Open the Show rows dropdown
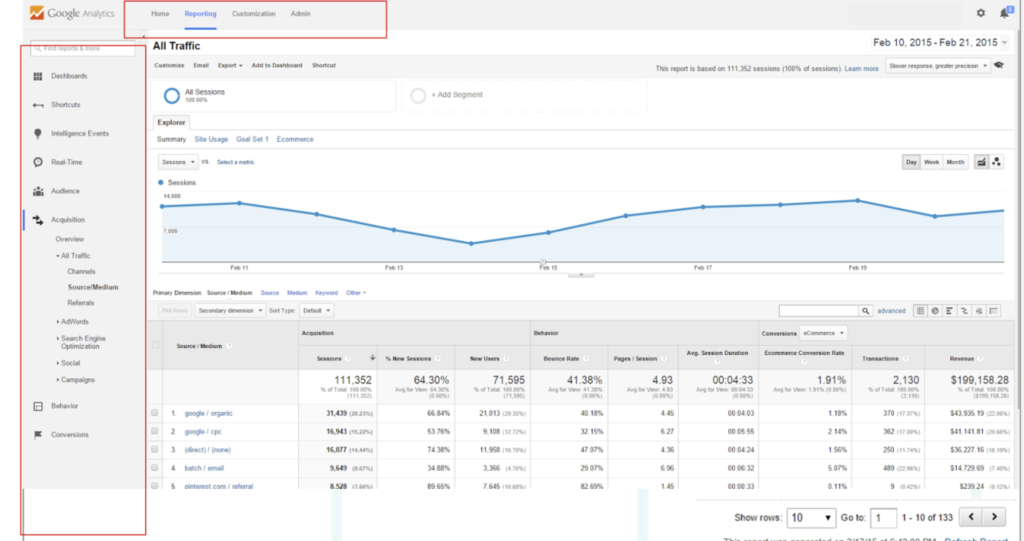Screen dimensions: 1024x541 810,518
